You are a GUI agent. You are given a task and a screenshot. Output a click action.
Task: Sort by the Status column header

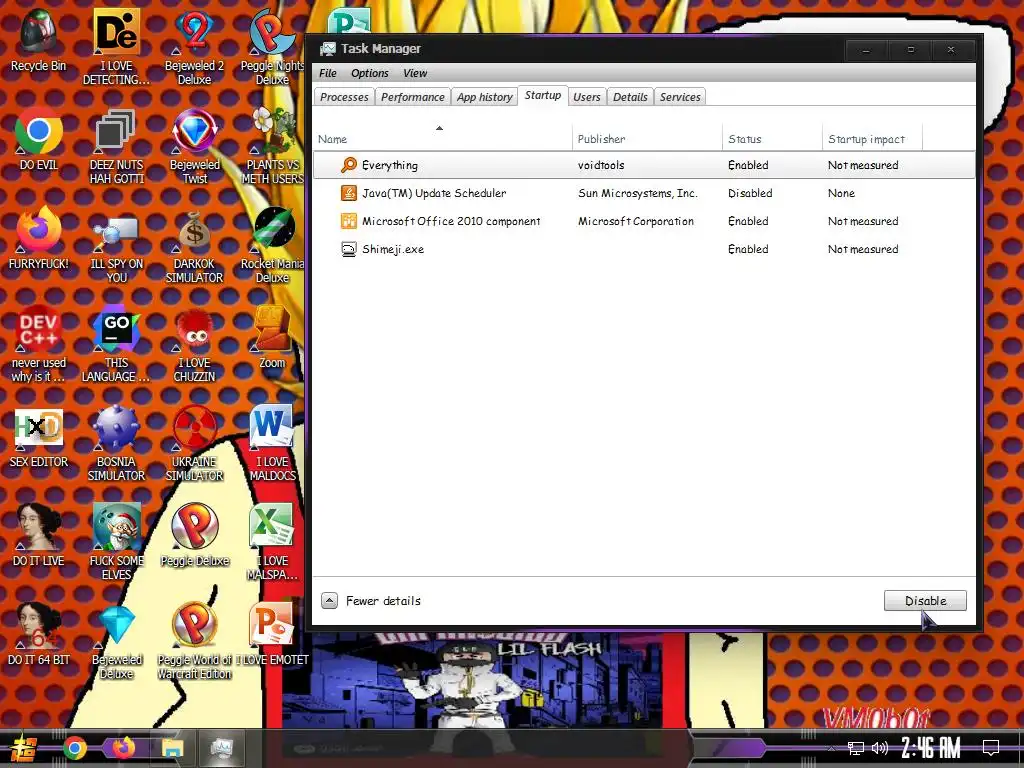tap(773, 136)
